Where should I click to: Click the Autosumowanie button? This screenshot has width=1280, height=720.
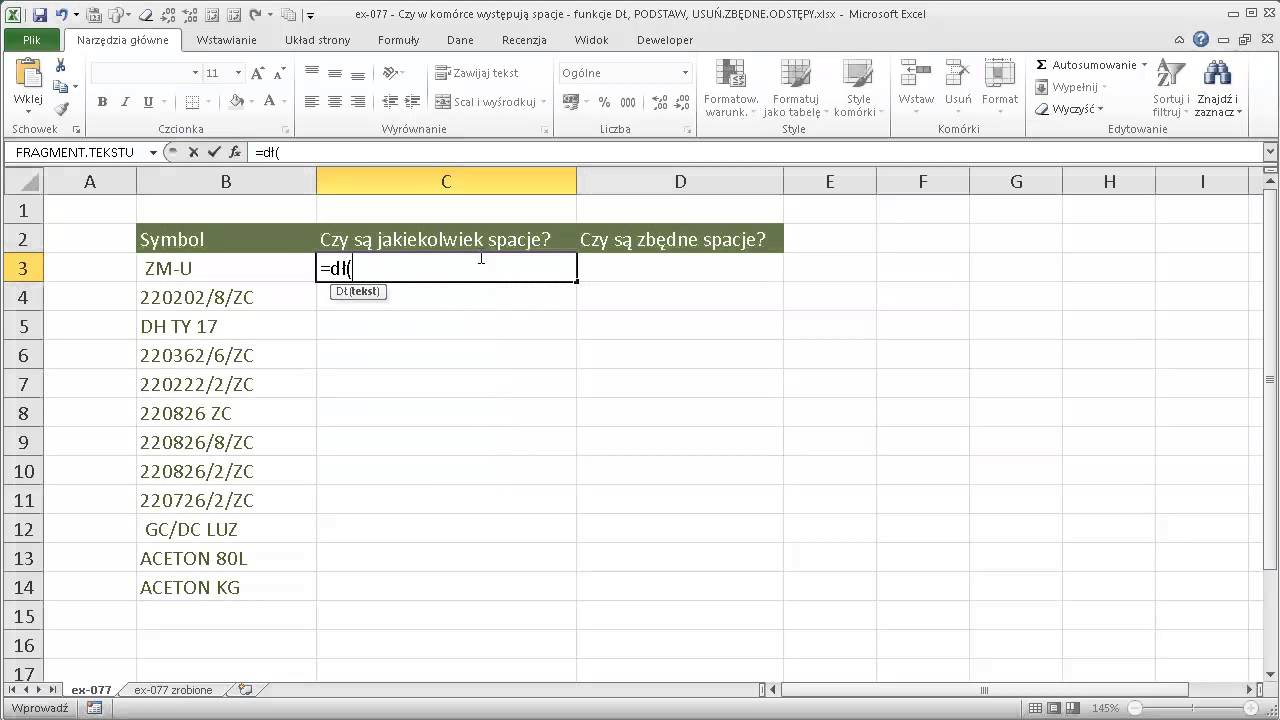(x=1086, y=65)
